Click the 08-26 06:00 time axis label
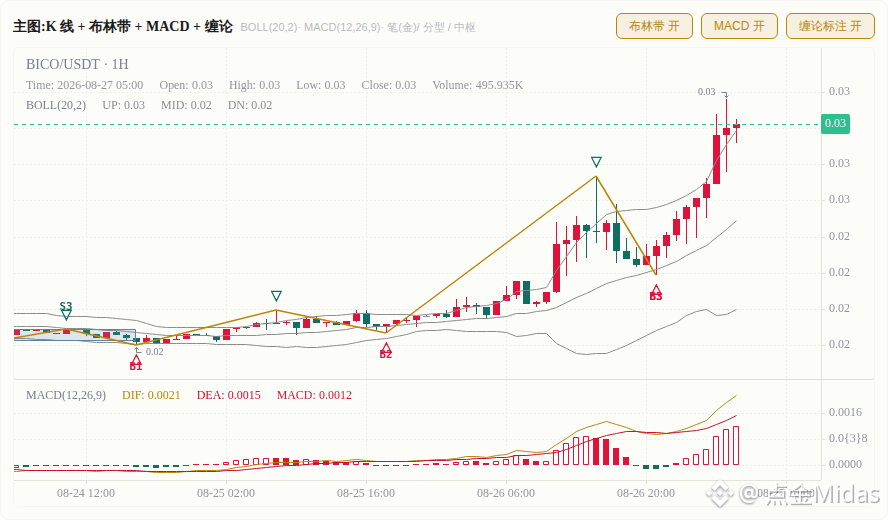 pos(506,493)
